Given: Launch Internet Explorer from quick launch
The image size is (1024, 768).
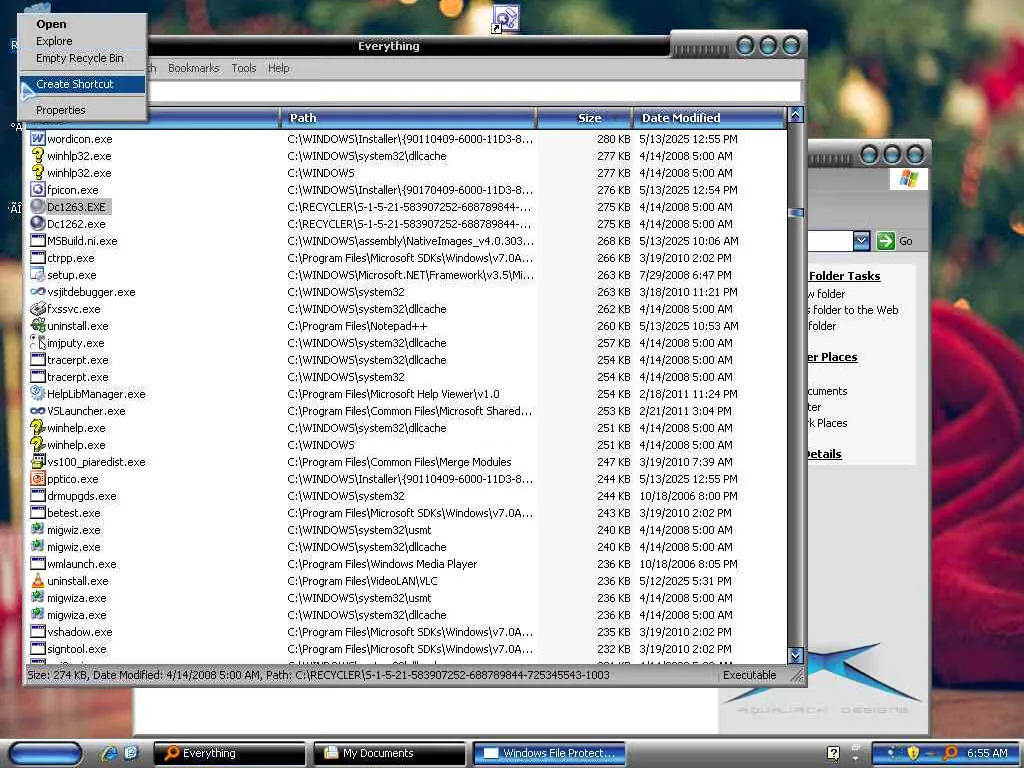Looking at the screenshot, I should click(108, 753).
